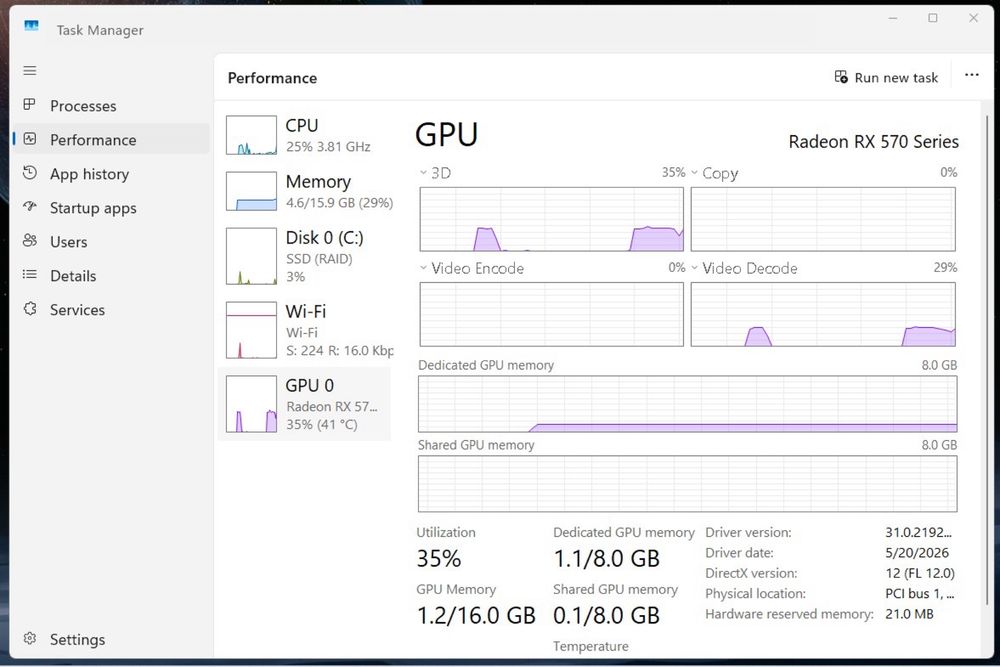The height and width of the screenshot is (667, 1000).
Task: Click the Dedicated GPU memory graph
Action: click(x=688, y=404)
